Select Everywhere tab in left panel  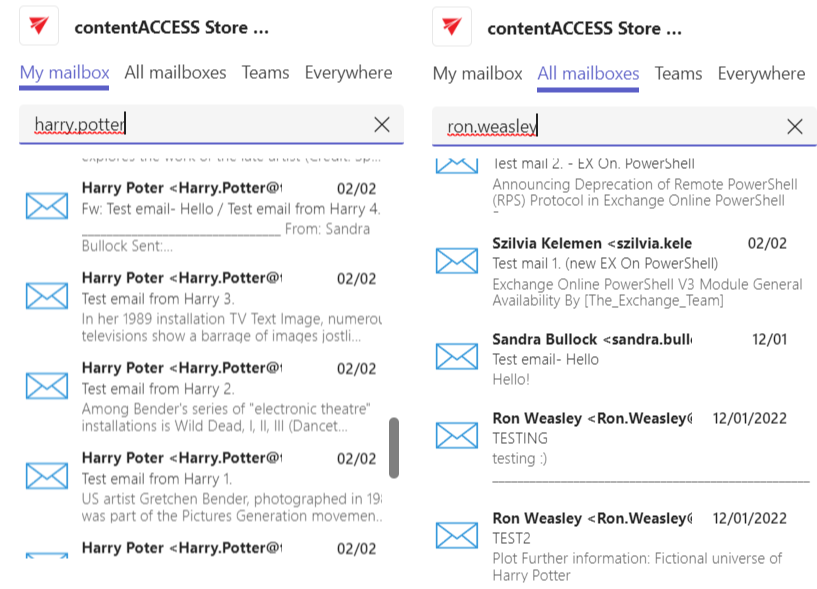348,73
